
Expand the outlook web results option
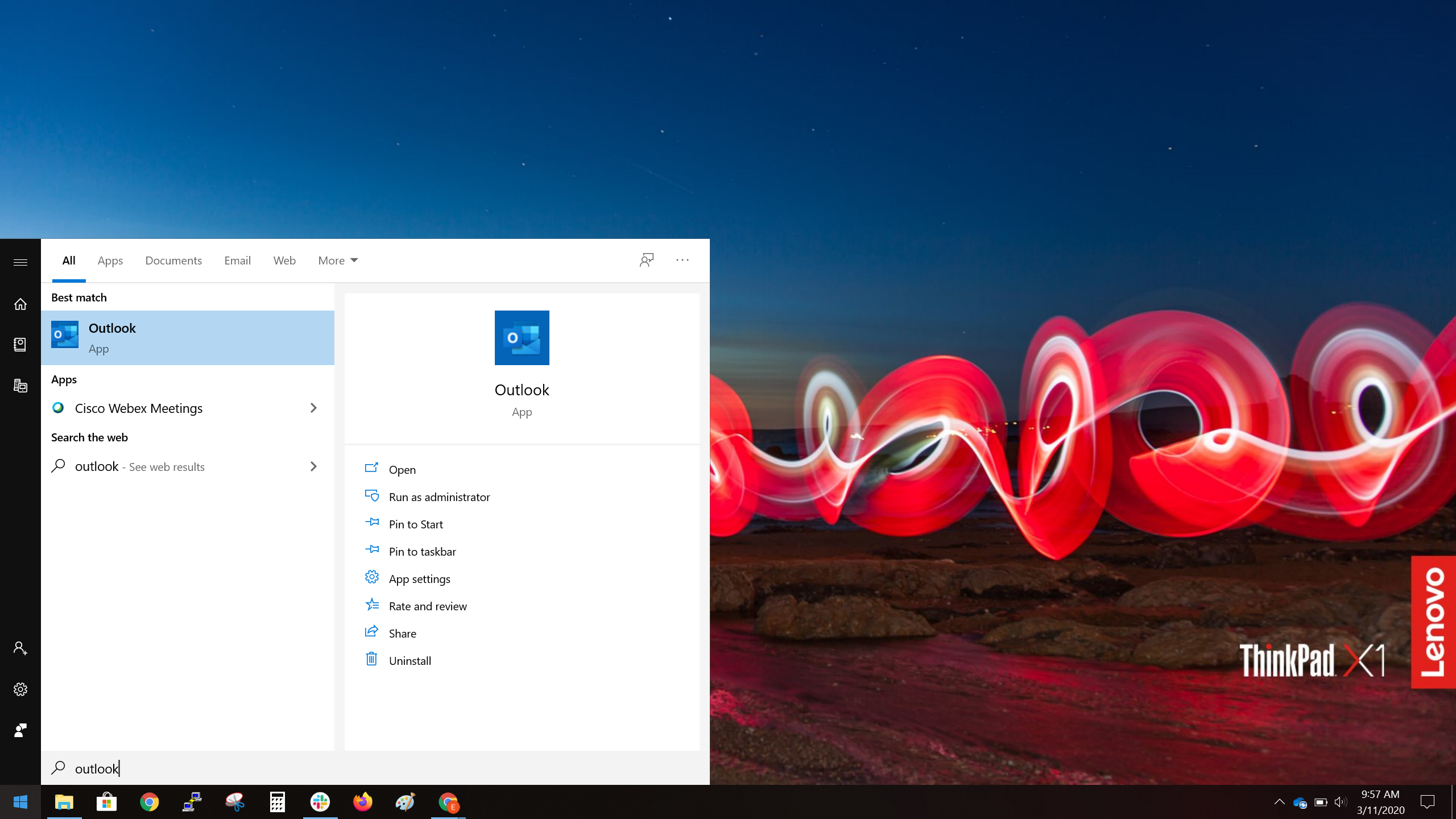(x=313, y=466)
